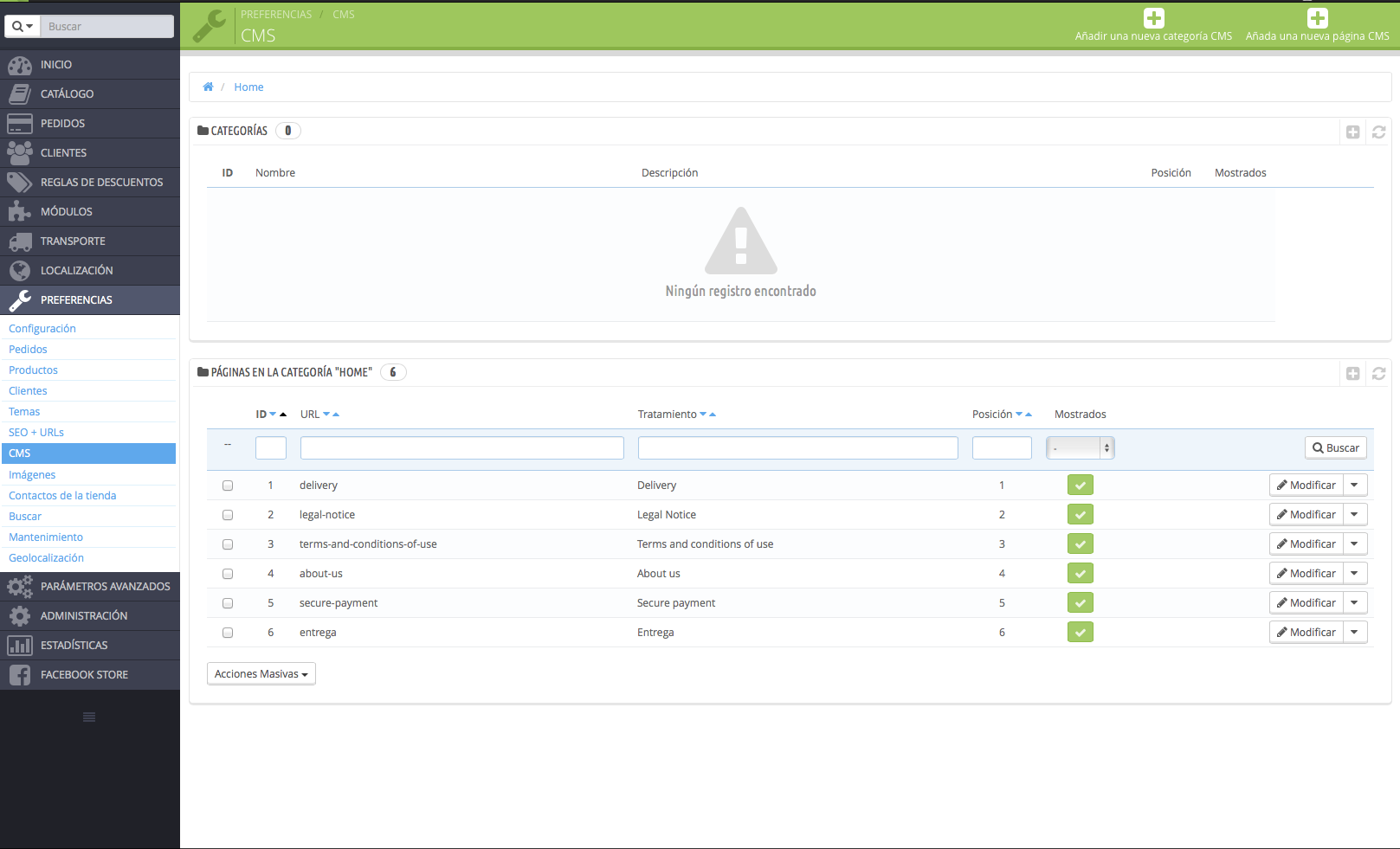Open Clientes section in sidebar

[x=90, y=153]
